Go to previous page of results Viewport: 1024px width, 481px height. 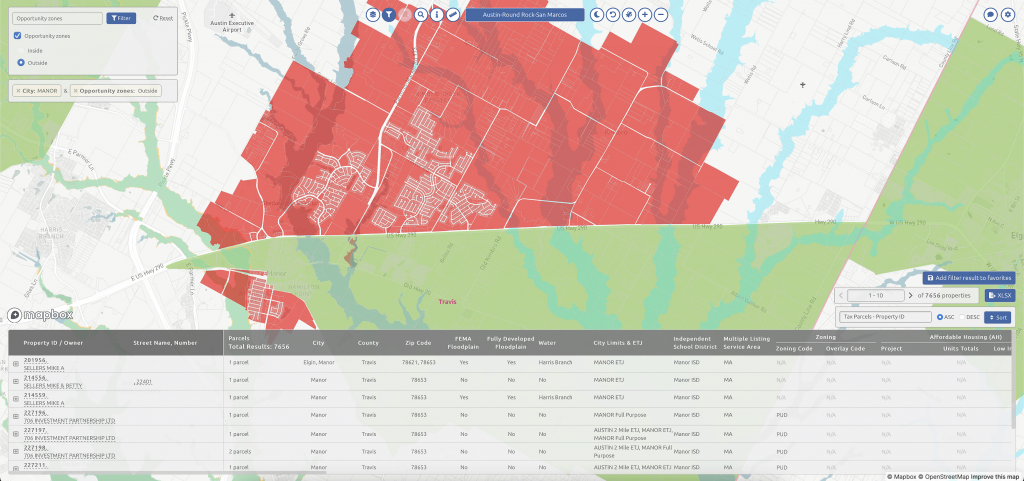point(842,296)
